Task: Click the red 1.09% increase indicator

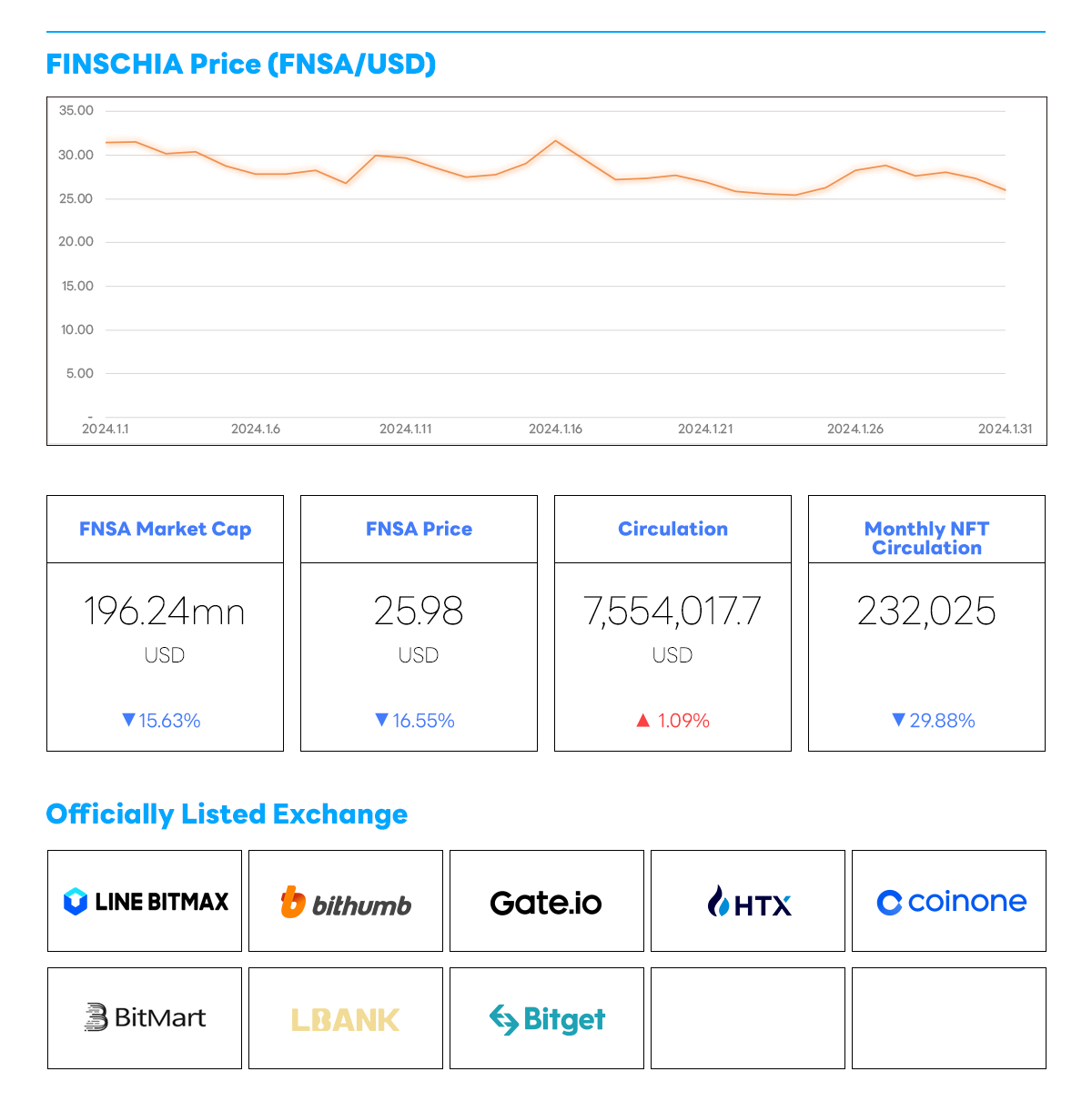Action: (x=673, y=721)
